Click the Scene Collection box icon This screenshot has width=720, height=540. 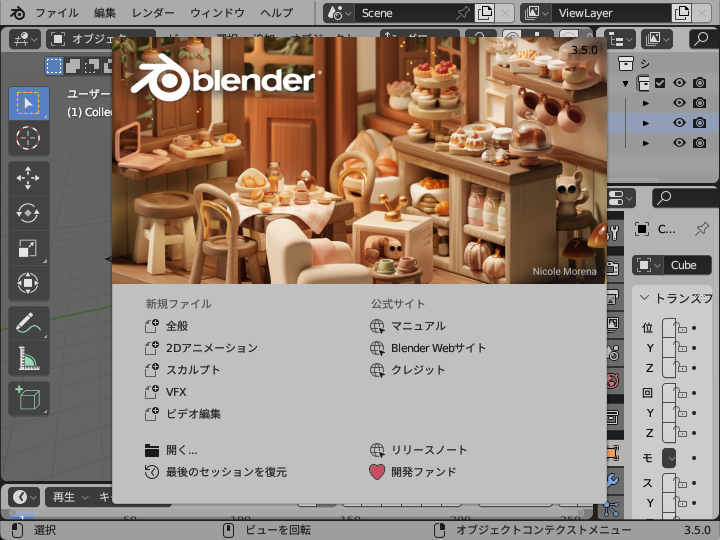[625, 63]
